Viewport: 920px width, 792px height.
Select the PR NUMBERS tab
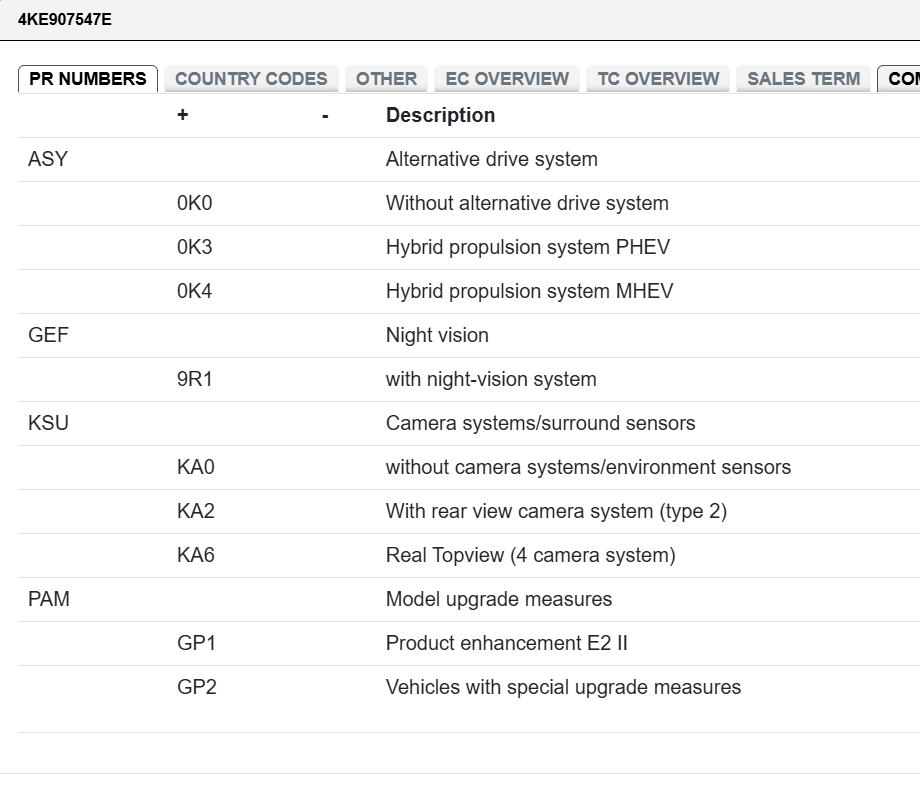pyautogui.click(x=88, y=79)
